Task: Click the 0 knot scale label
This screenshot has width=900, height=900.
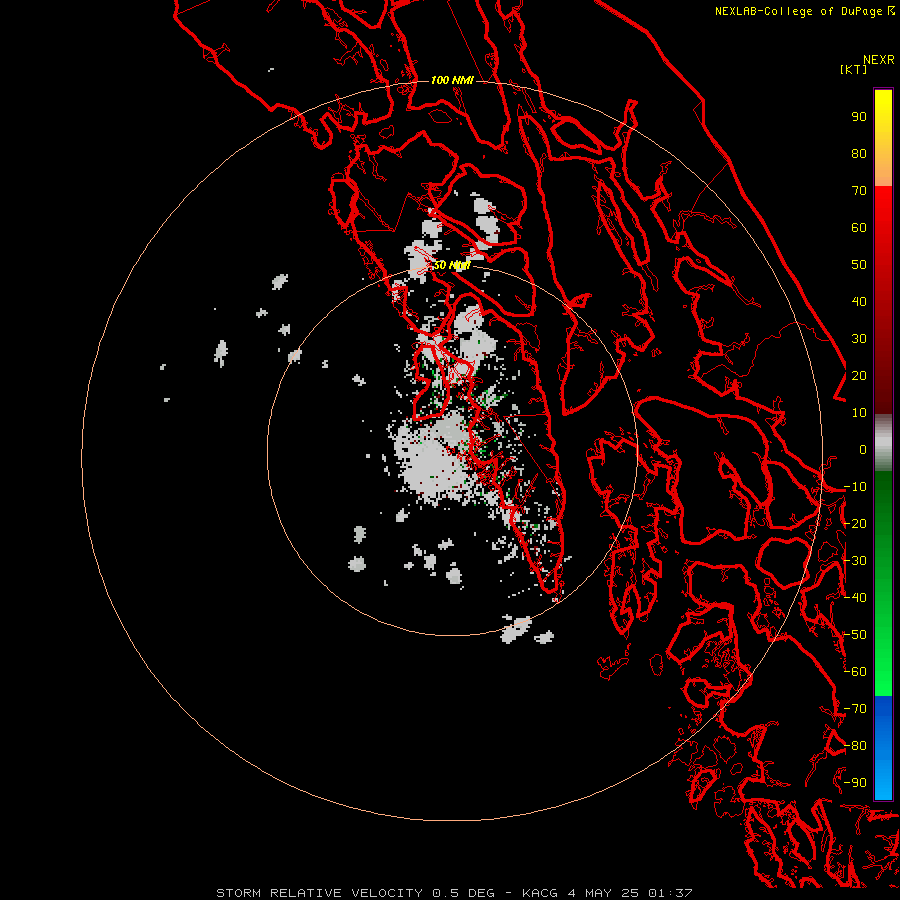Action: [x=863, y=449]
